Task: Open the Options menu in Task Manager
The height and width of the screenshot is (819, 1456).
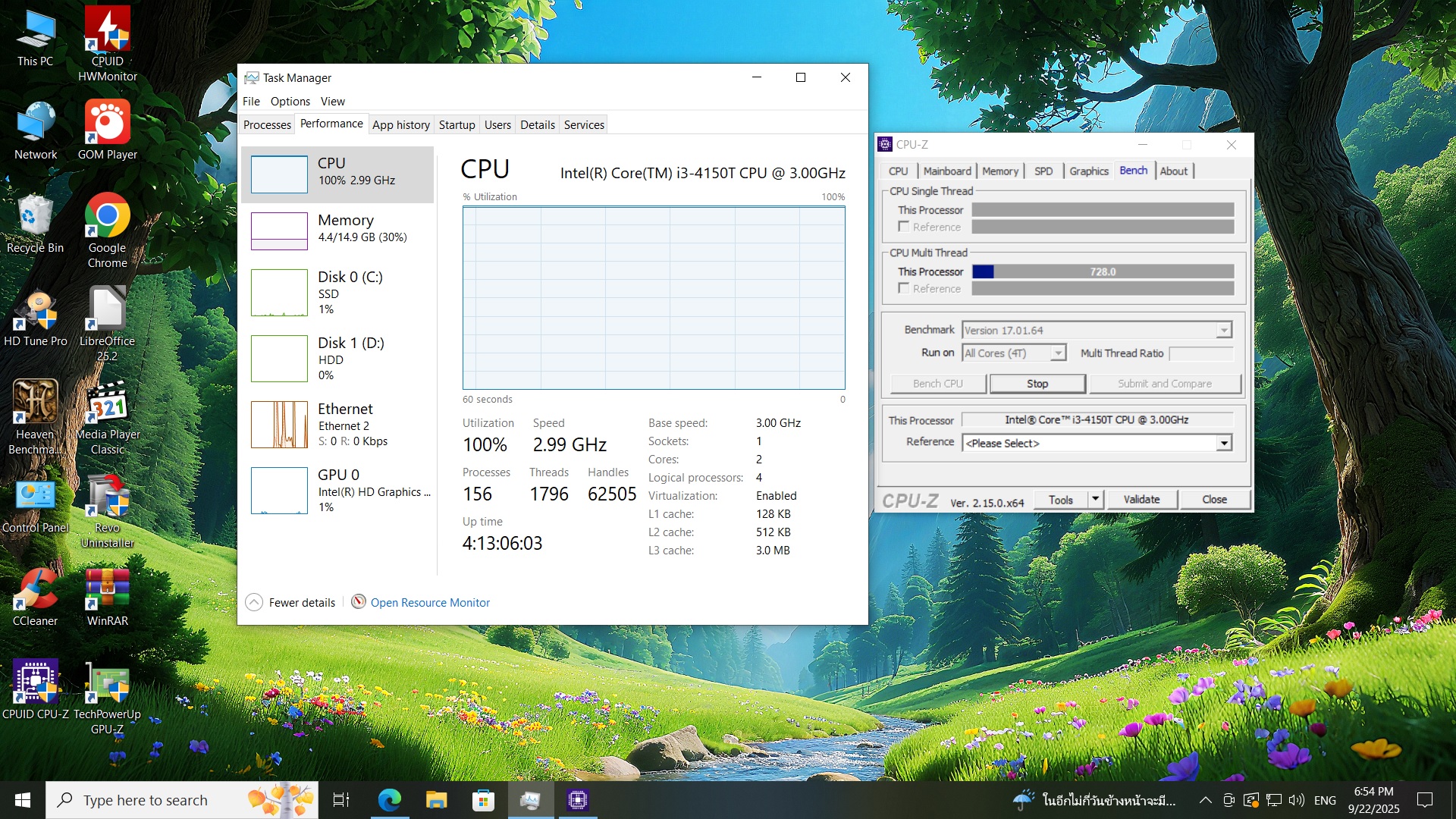Action: click(290, 101)
